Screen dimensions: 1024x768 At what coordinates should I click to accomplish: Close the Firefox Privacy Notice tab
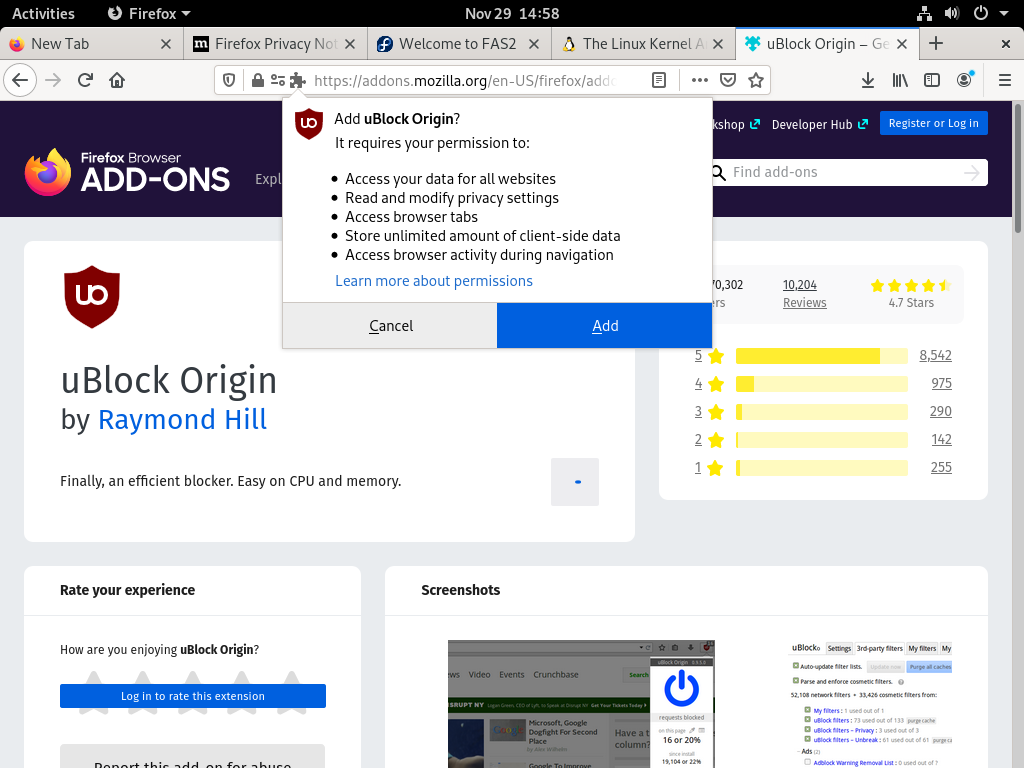[x=350, y=44]
